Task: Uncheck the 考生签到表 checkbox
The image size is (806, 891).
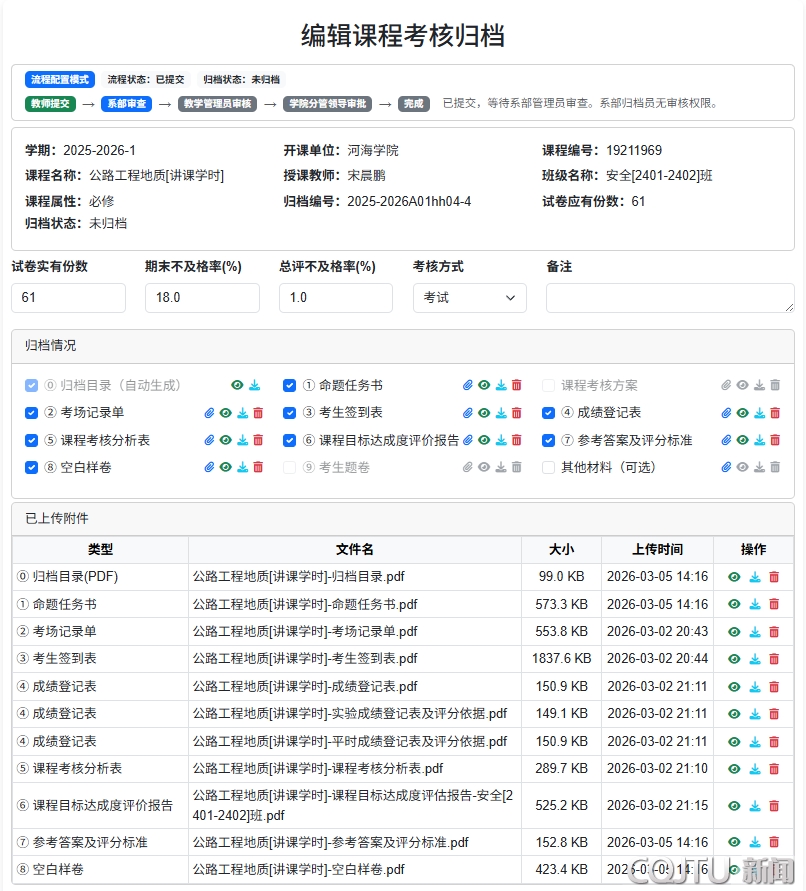Action: [x=290, y=413]
